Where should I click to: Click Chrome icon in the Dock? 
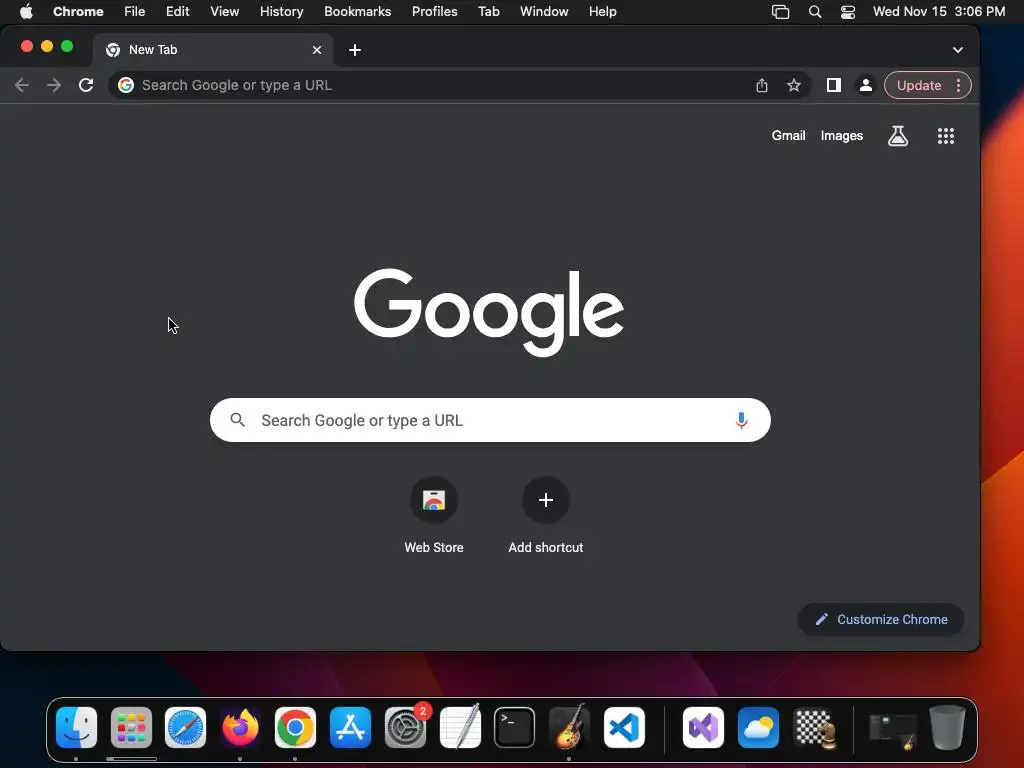point(295,727)
